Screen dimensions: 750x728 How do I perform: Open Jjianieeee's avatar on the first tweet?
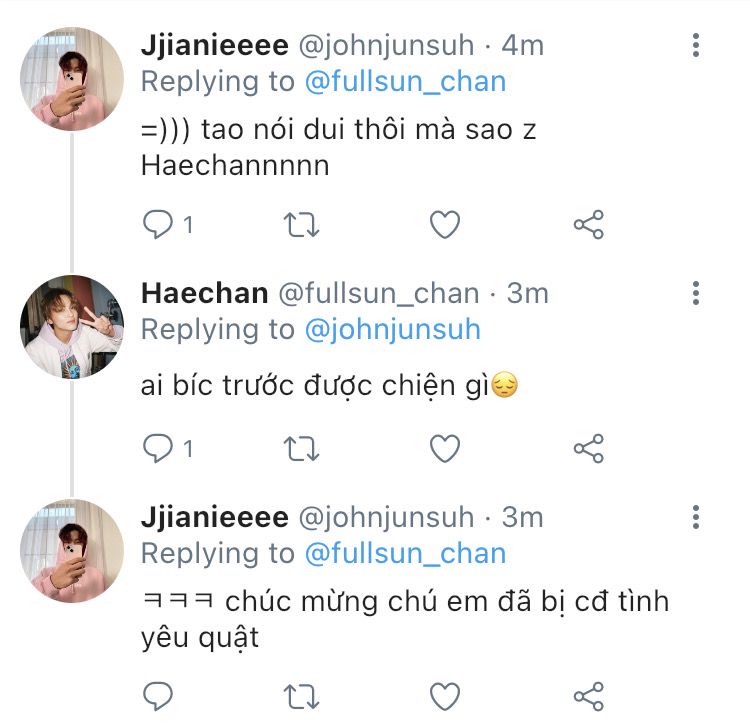click(72, 79)
